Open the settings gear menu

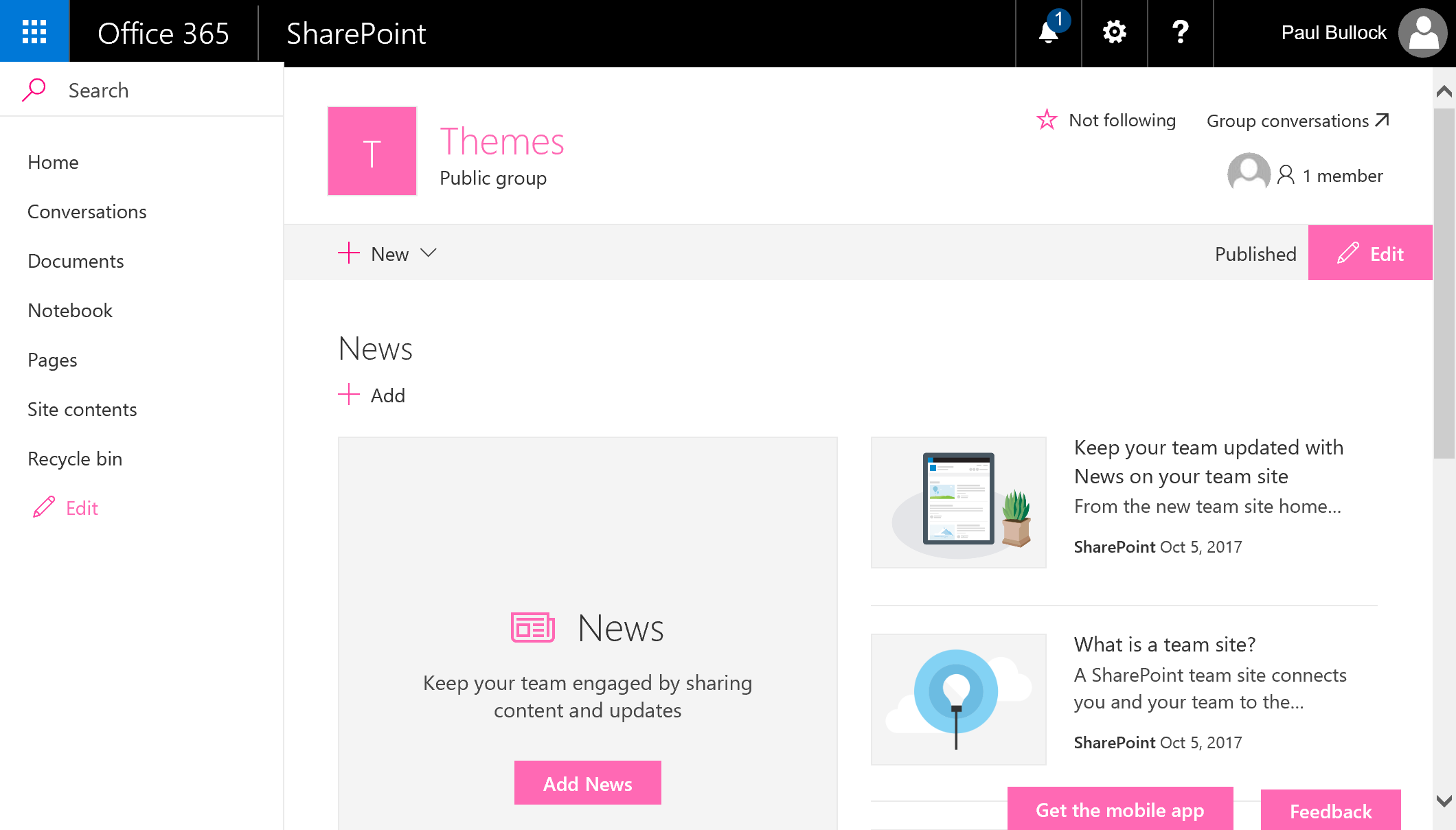click(x=1114, y=32)
